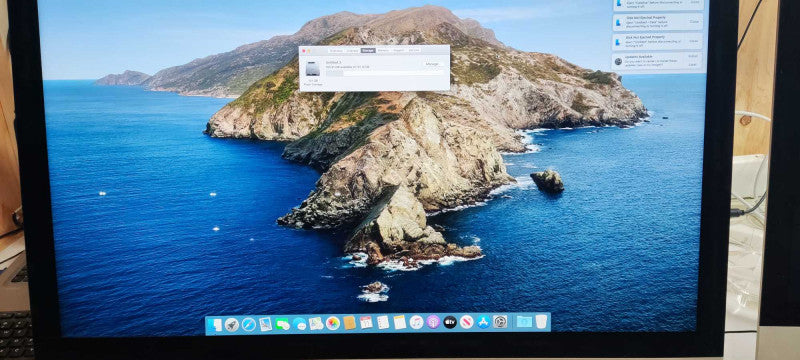This screenshot has width=800, height=360.
Task: Open News red icon in Dock
Action: coord(467,322)
